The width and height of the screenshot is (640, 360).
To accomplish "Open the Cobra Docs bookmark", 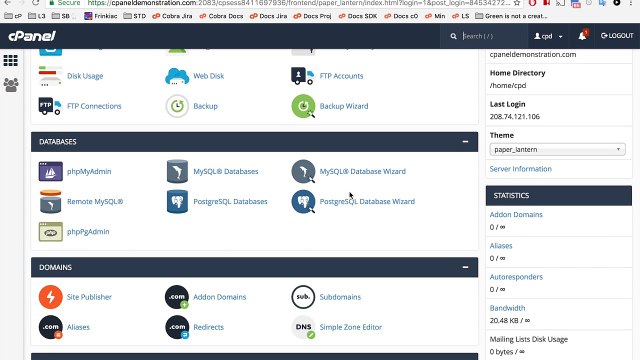I will pyautogui.click(x=222, y=16).
